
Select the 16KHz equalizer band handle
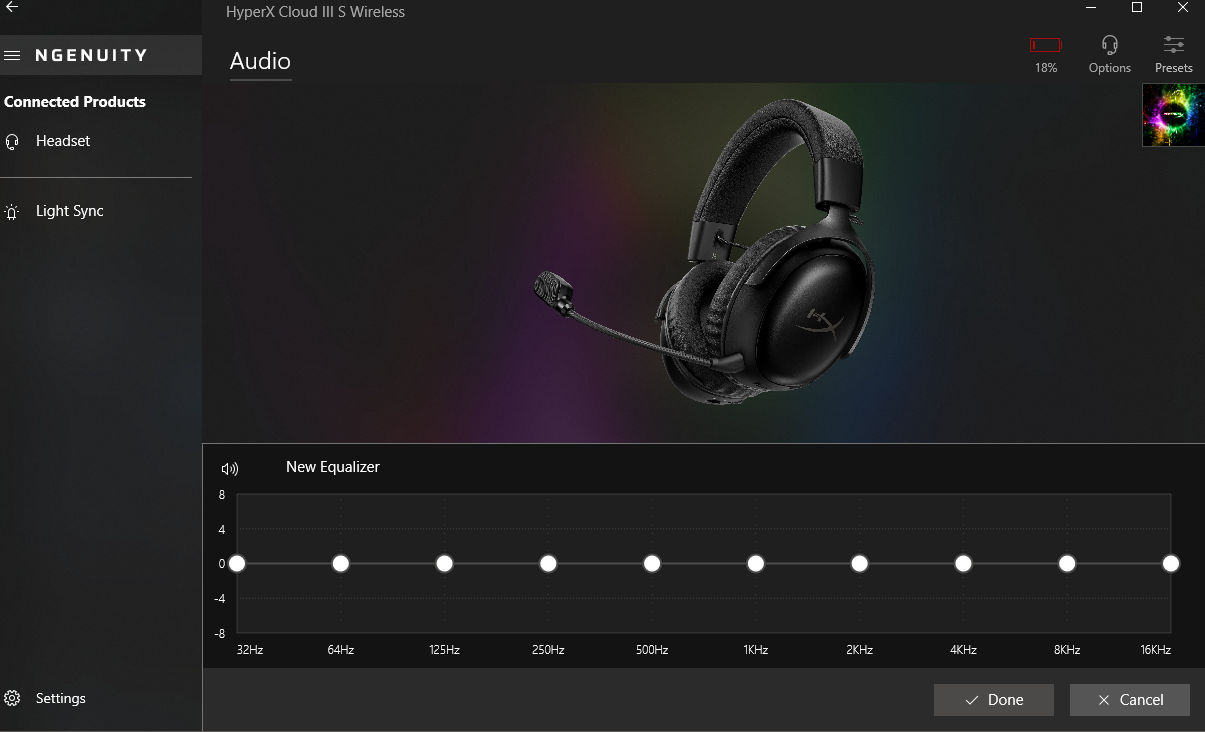pos(1171,564)
